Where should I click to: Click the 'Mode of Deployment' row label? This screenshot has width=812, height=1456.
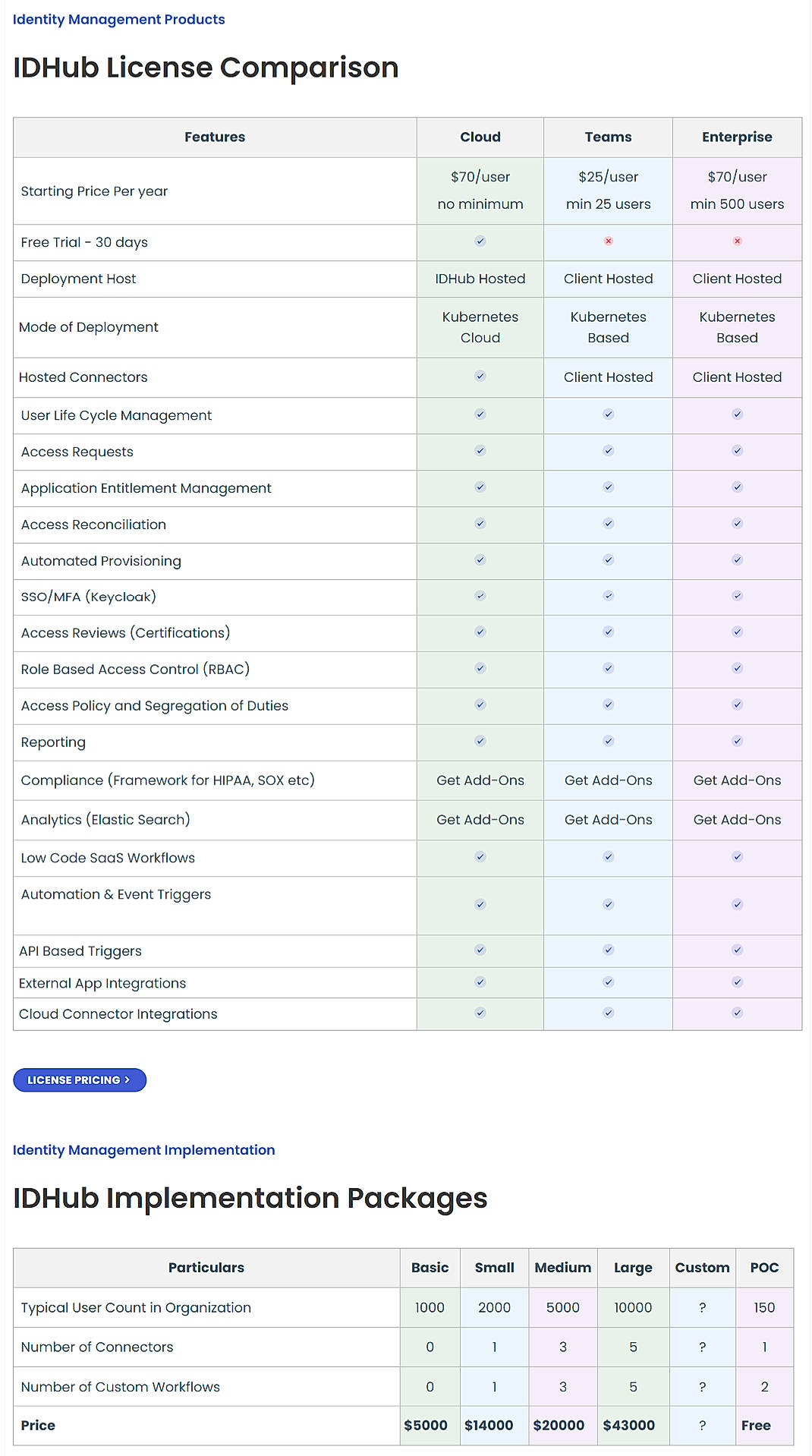coord(89,327)
